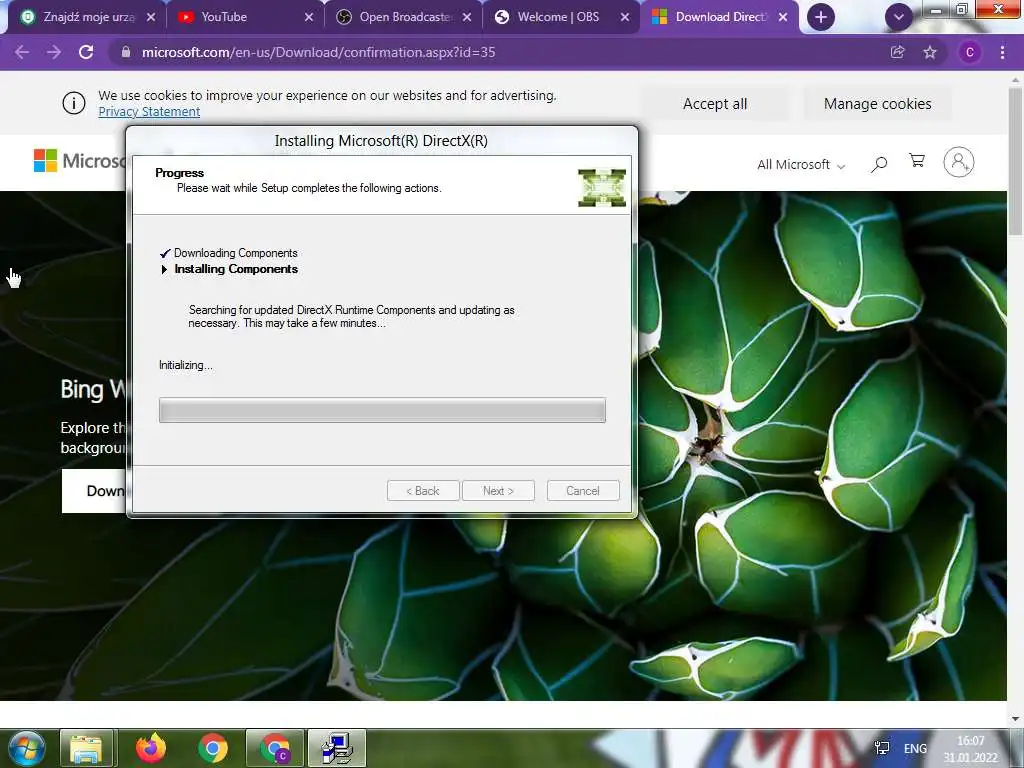Screen dimensions: 1024x768
Task: Open the Microsoft site search
Action: [879, 163]
